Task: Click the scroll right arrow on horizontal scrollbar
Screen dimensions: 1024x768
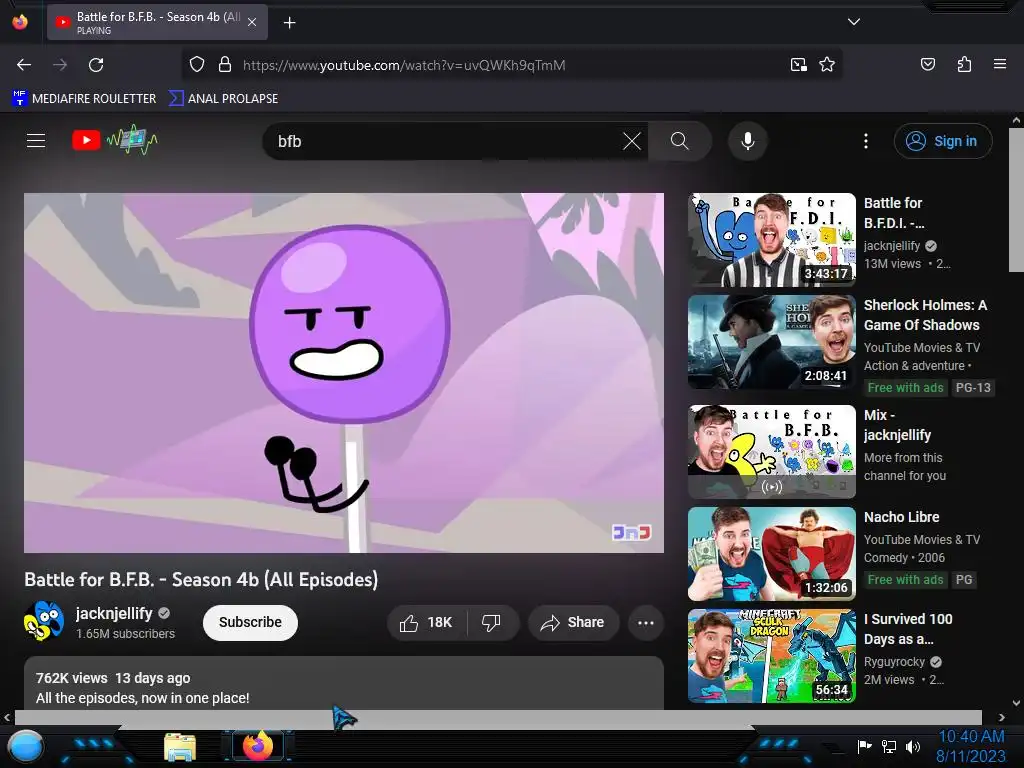Action: 1001,717
